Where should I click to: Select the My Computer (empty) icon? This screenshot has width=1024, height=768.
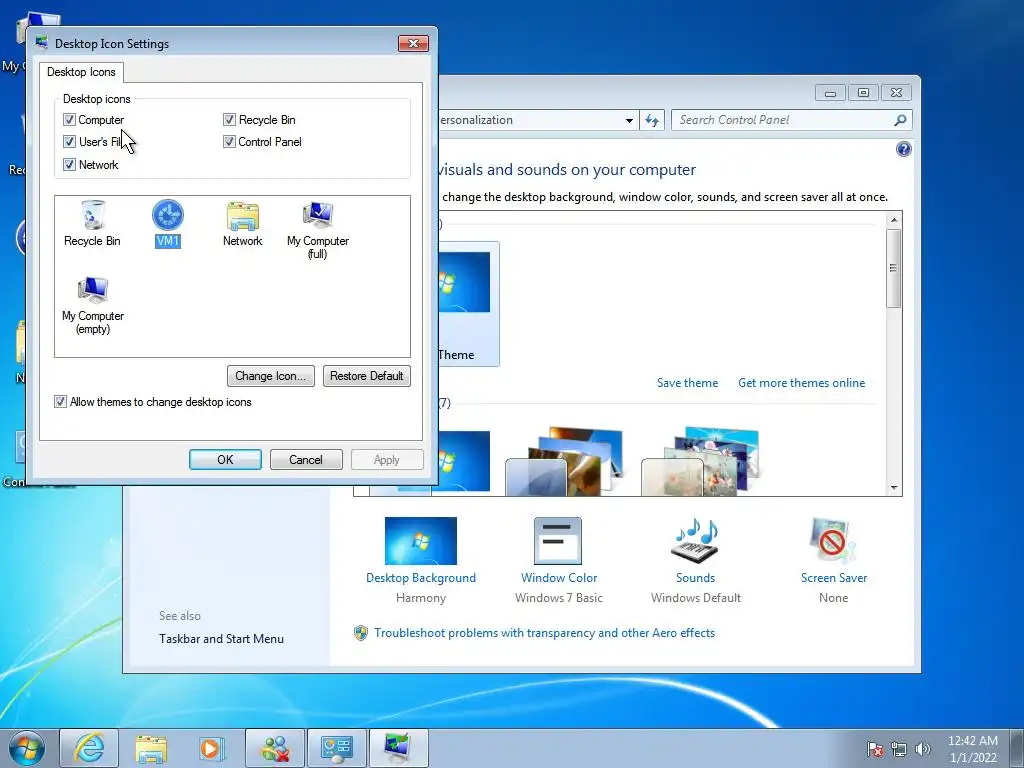click(x=93, y=305)
